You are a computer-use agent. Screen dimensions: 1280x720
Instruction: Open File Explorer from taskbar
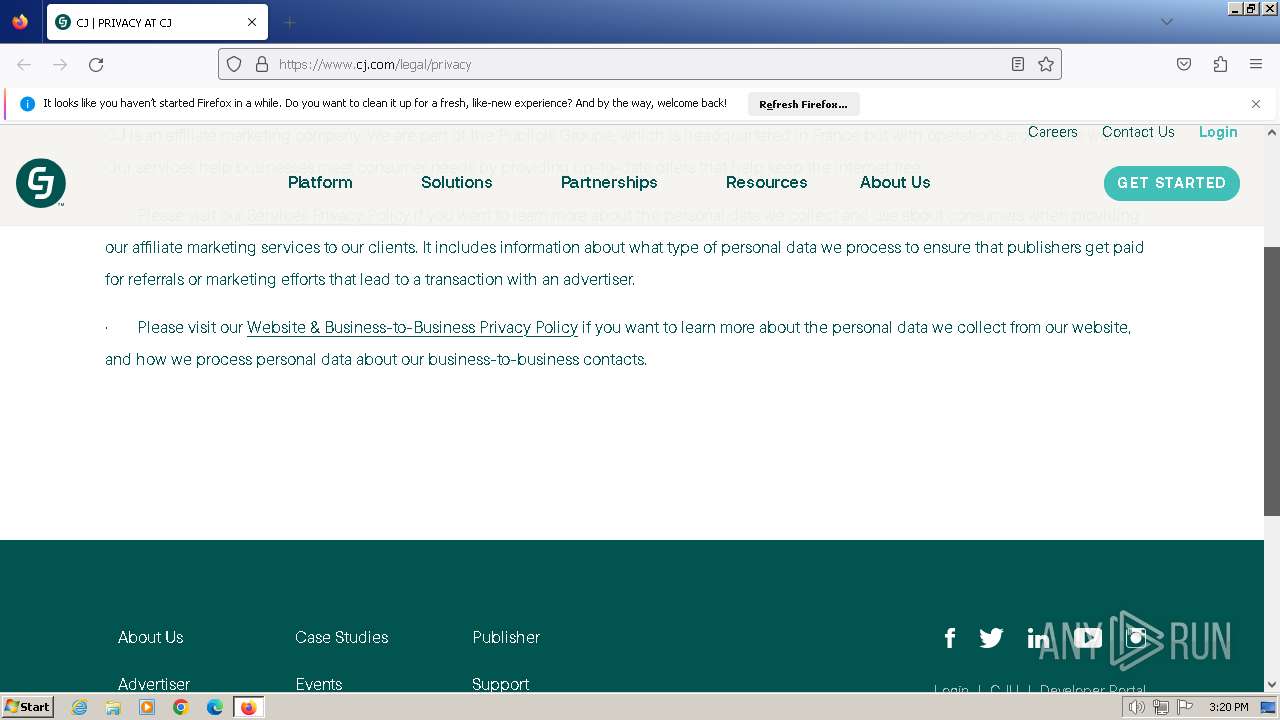tap(113, 707)
